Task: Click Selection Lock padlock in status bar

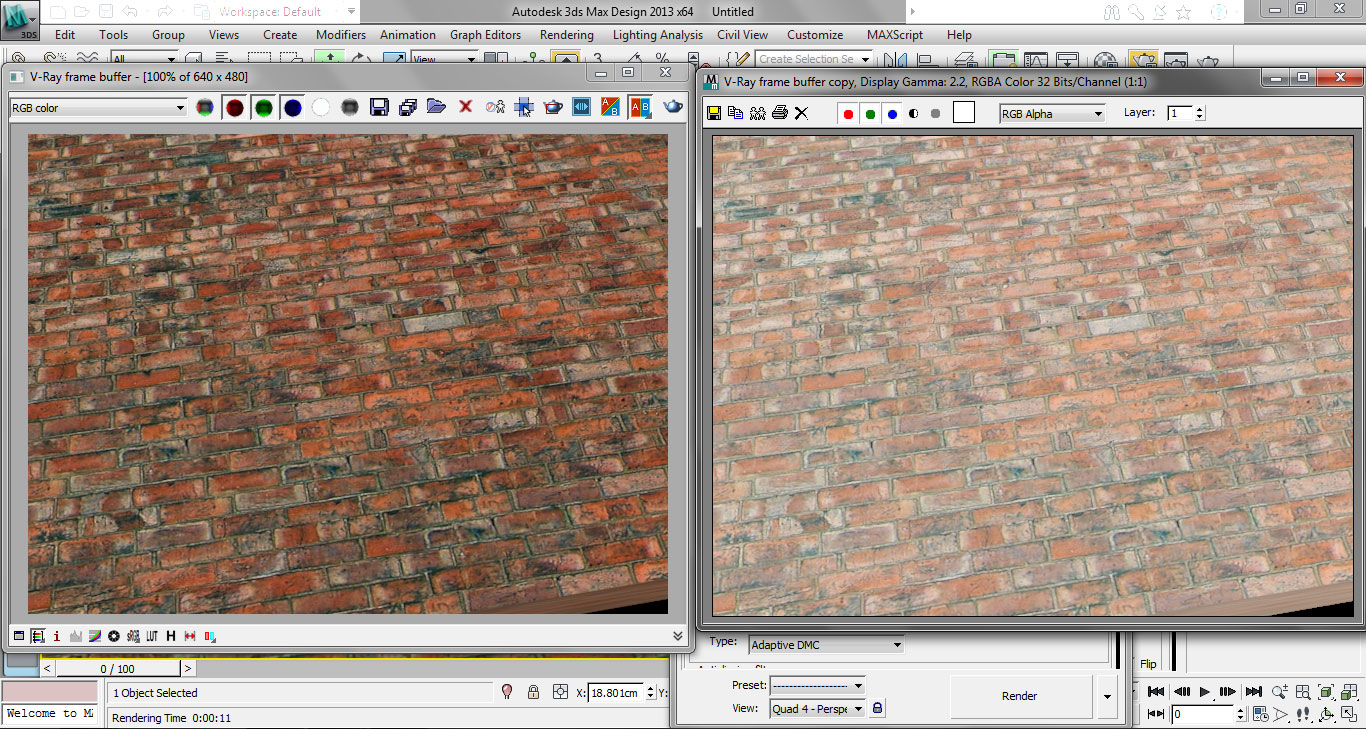Action: (533, 692)
